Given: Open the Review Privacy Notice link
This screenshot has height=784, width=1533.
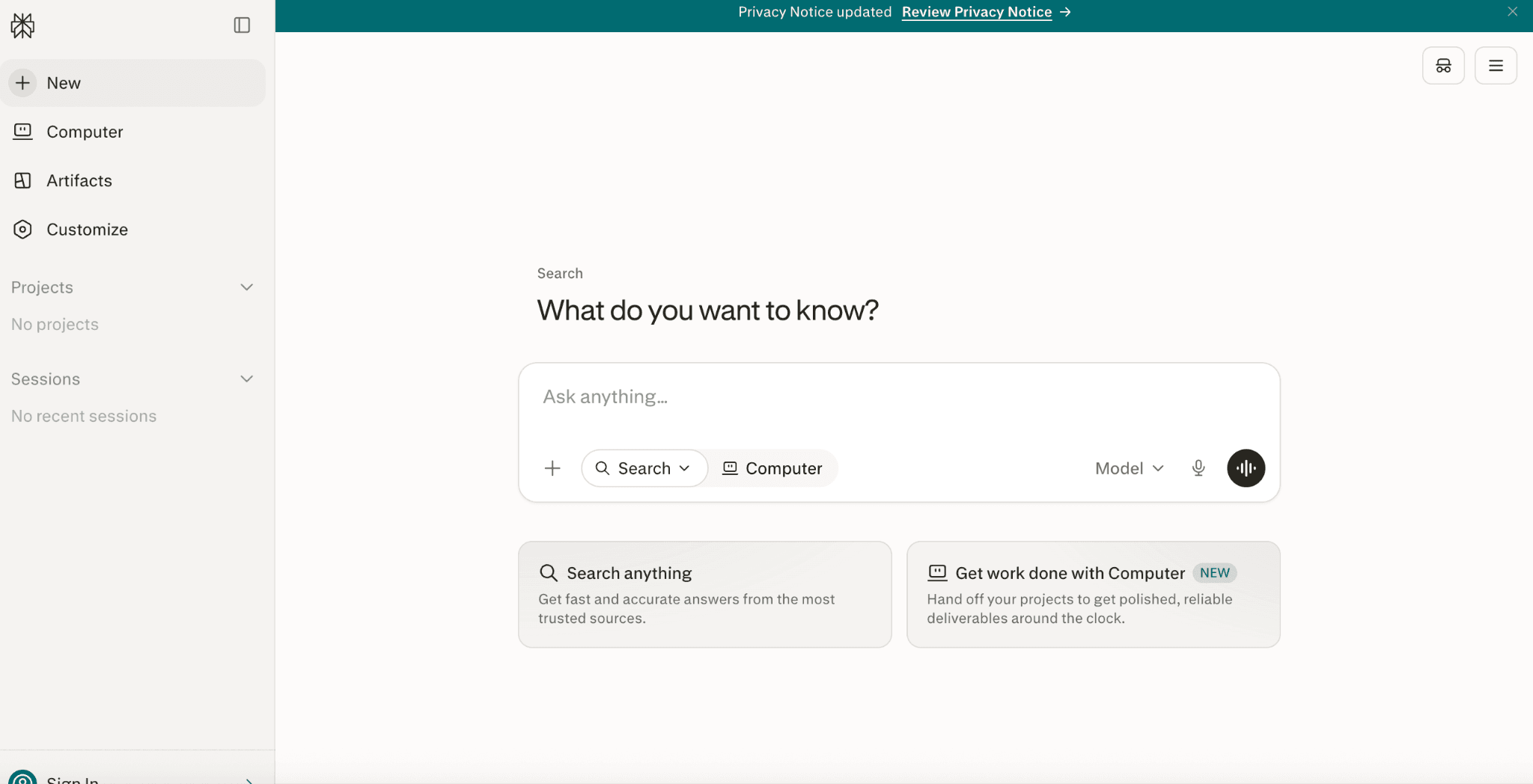Looking at the screenshot, I should (977, 12).
